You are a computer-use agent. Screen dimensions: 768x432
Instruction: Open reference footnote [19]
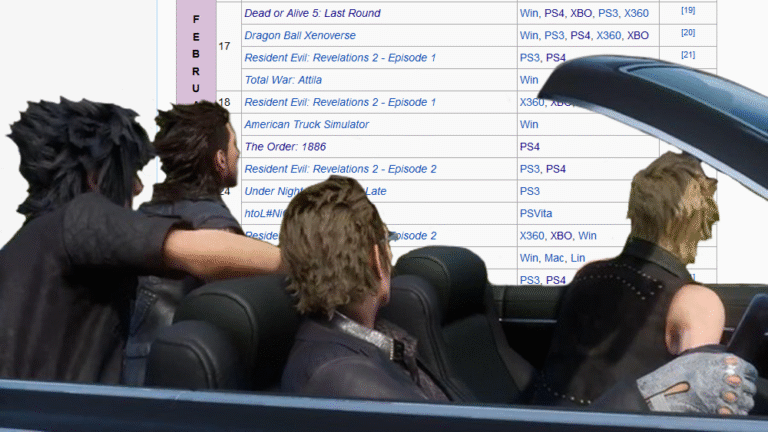click(x=688, y=10)
